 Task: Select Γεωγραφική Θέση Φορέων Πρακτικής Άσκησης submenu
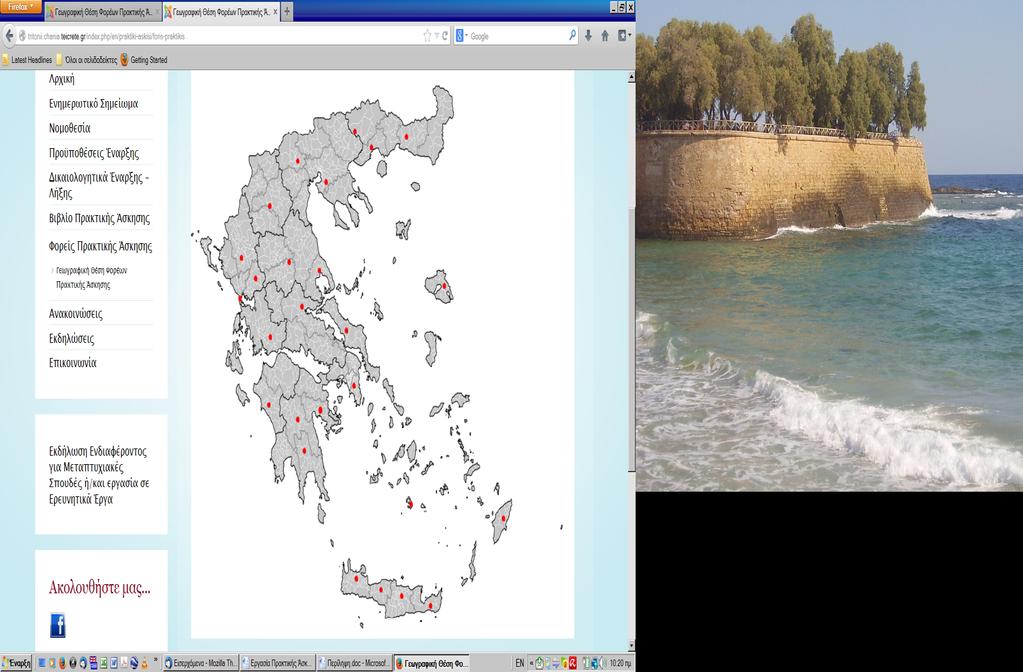(91, 277)
